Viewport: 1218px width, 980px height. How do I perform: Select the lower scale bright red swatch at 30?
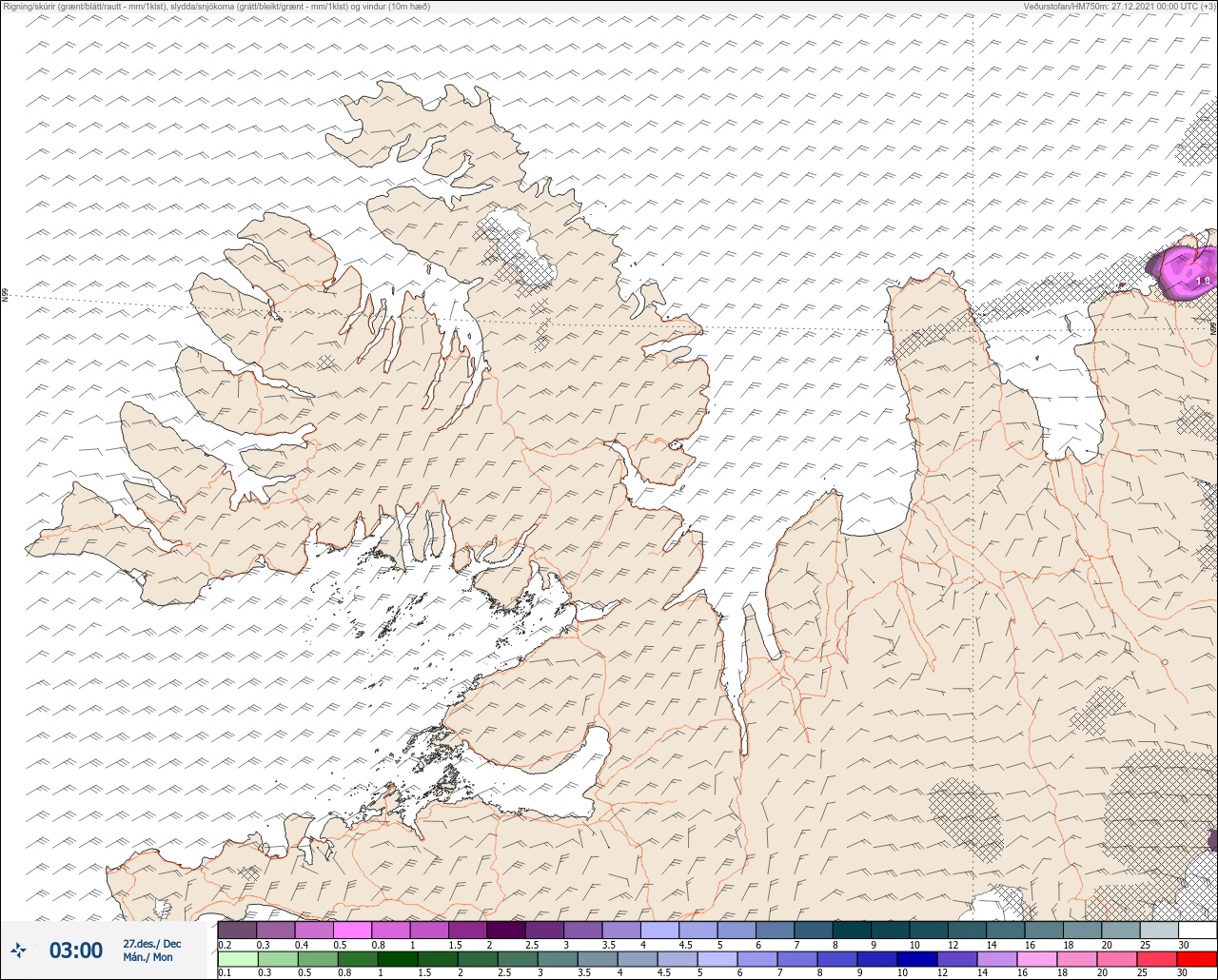[x=1197, y=959]
